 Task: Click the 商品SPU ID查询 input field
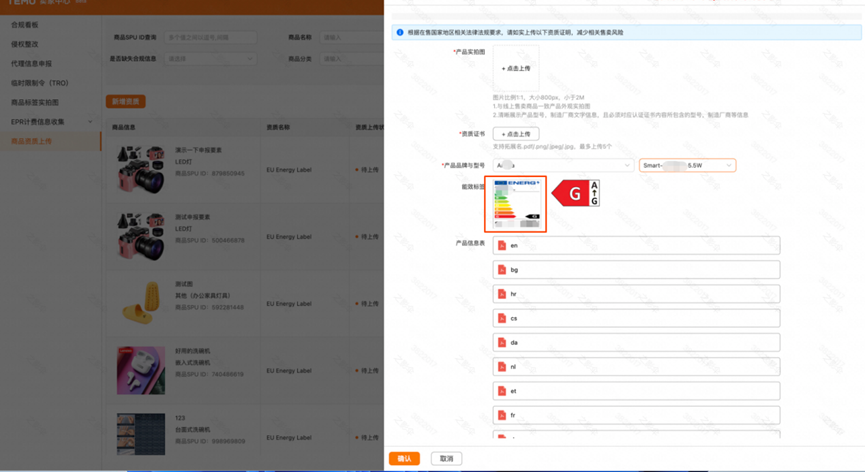coord(210,37)
